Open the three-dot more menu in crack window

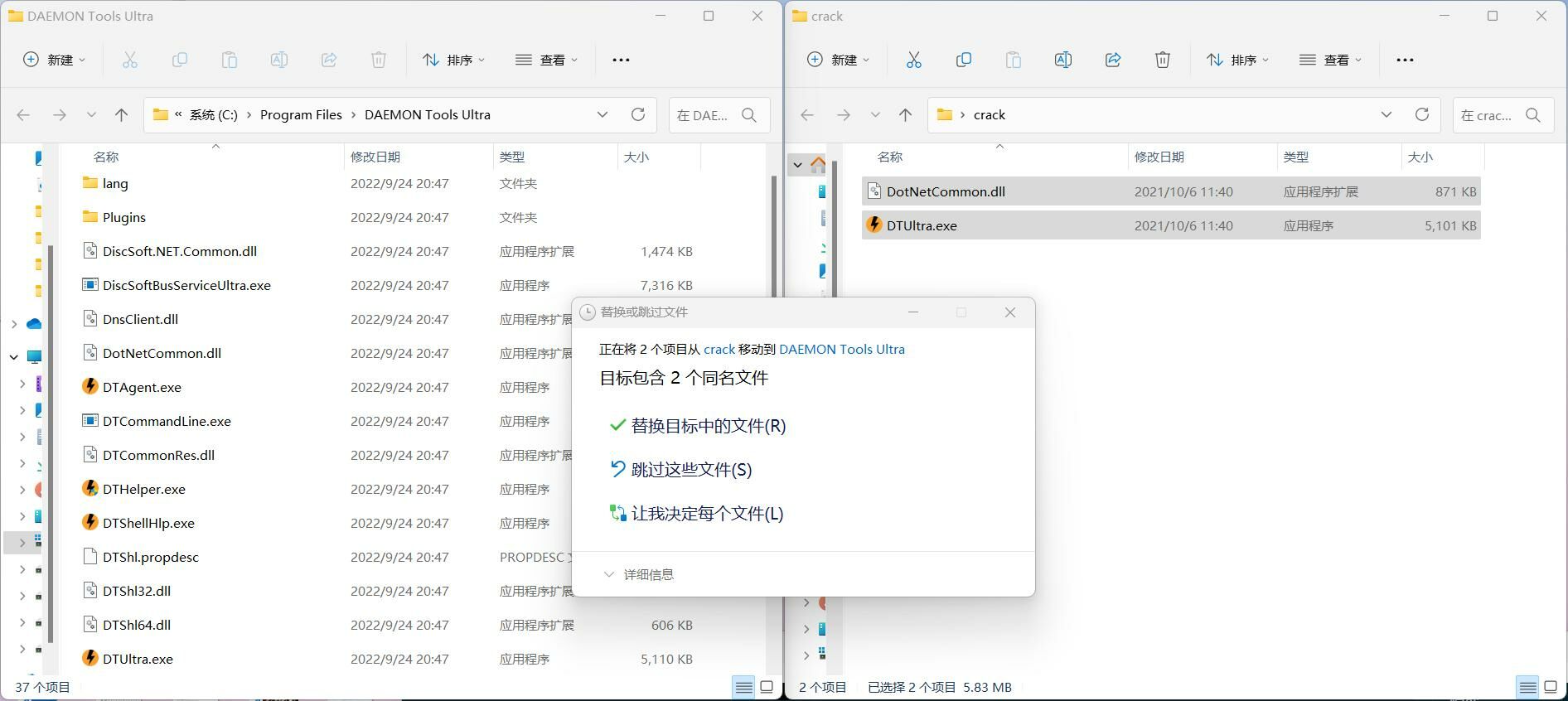1405,60
